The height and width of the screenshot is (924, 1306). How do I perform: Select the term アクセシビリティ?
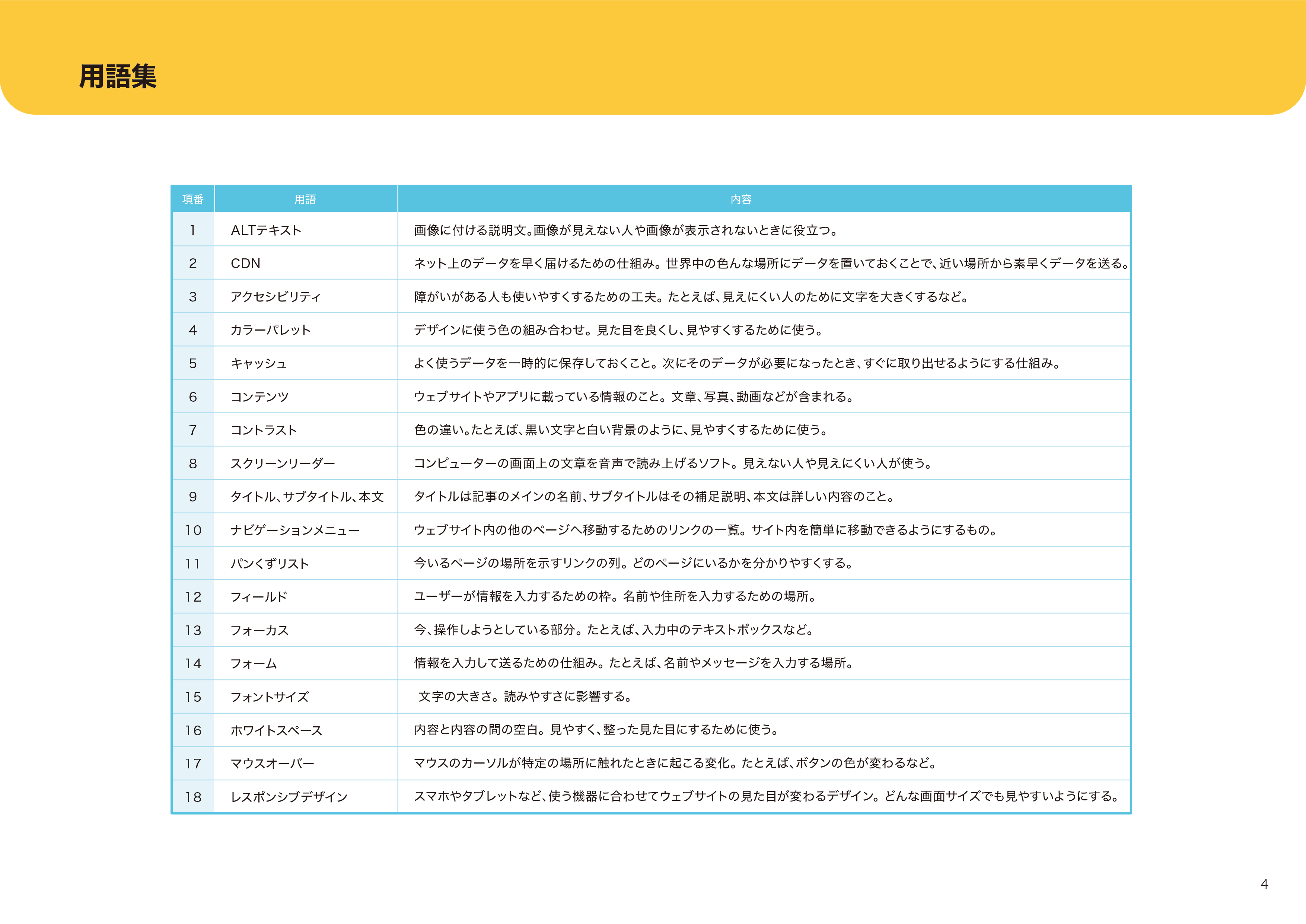coord(276,297)
